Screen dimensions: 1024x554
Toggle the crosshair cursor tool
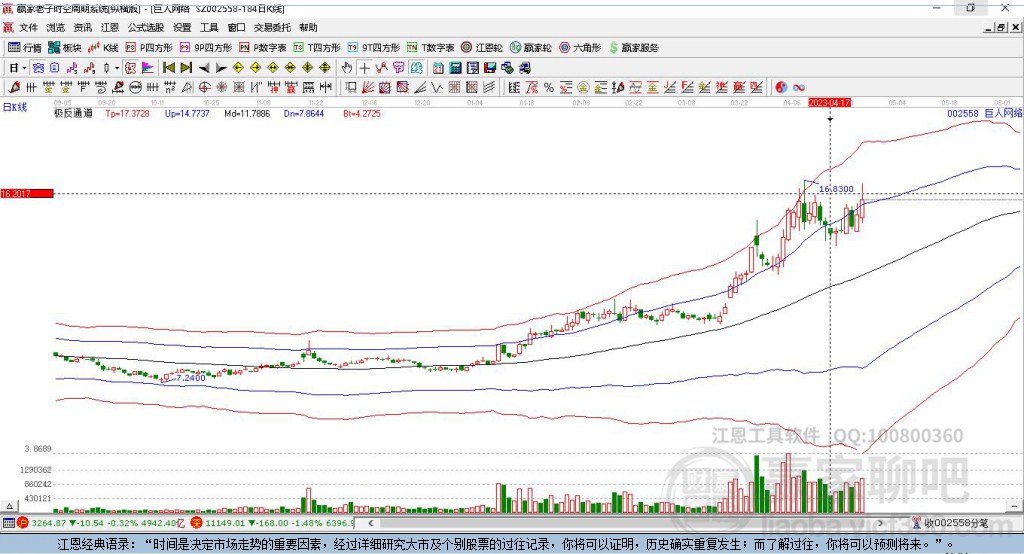(364, 68)
